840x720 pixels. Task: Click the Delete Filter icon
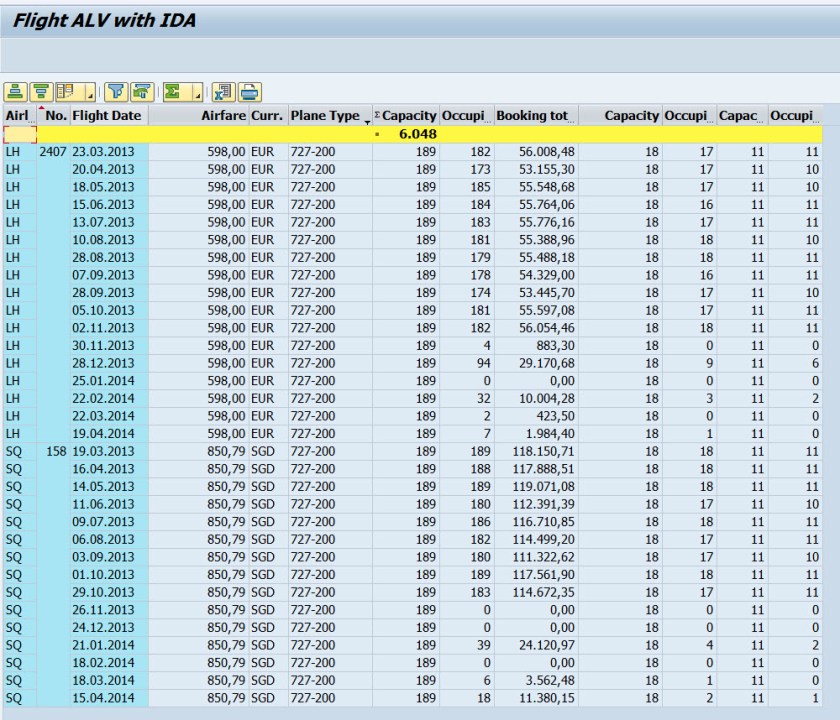[x=141, y=92]
